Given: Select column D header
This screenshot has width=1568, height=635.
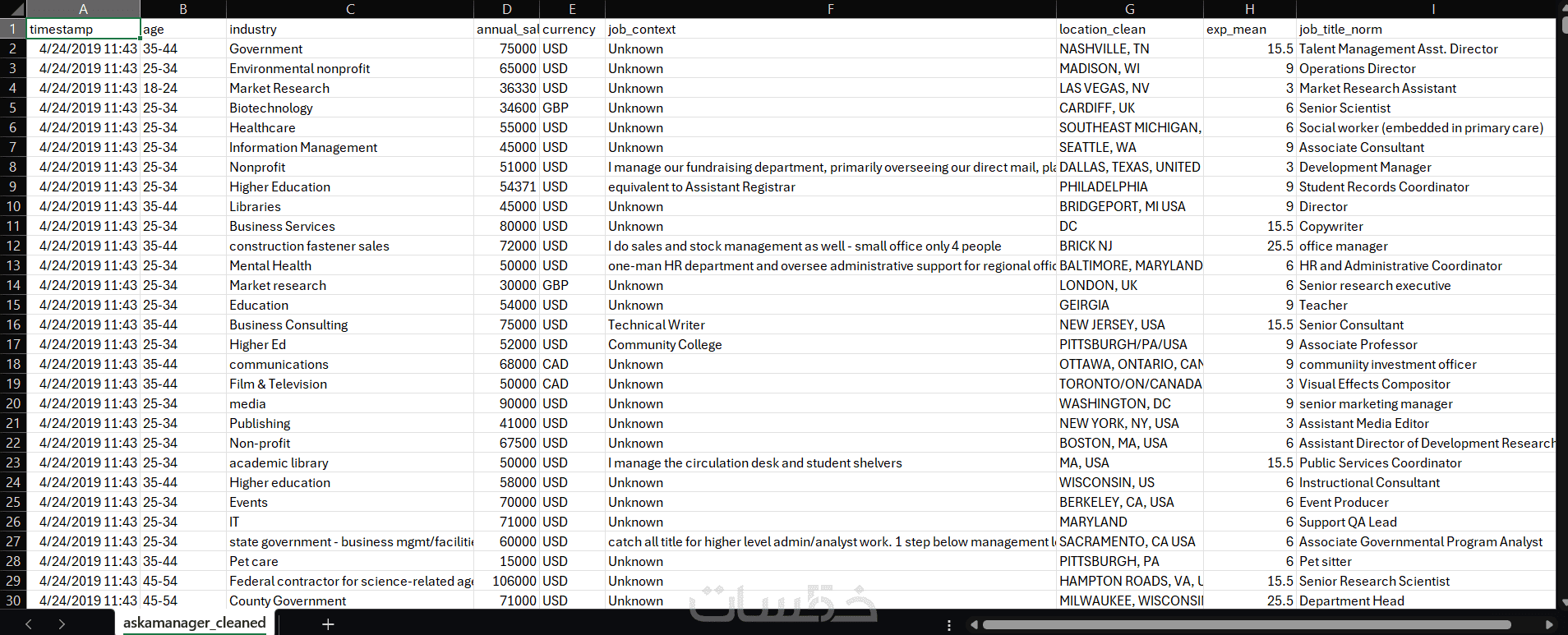Looking at the screenshot, I should click(507, 9).
